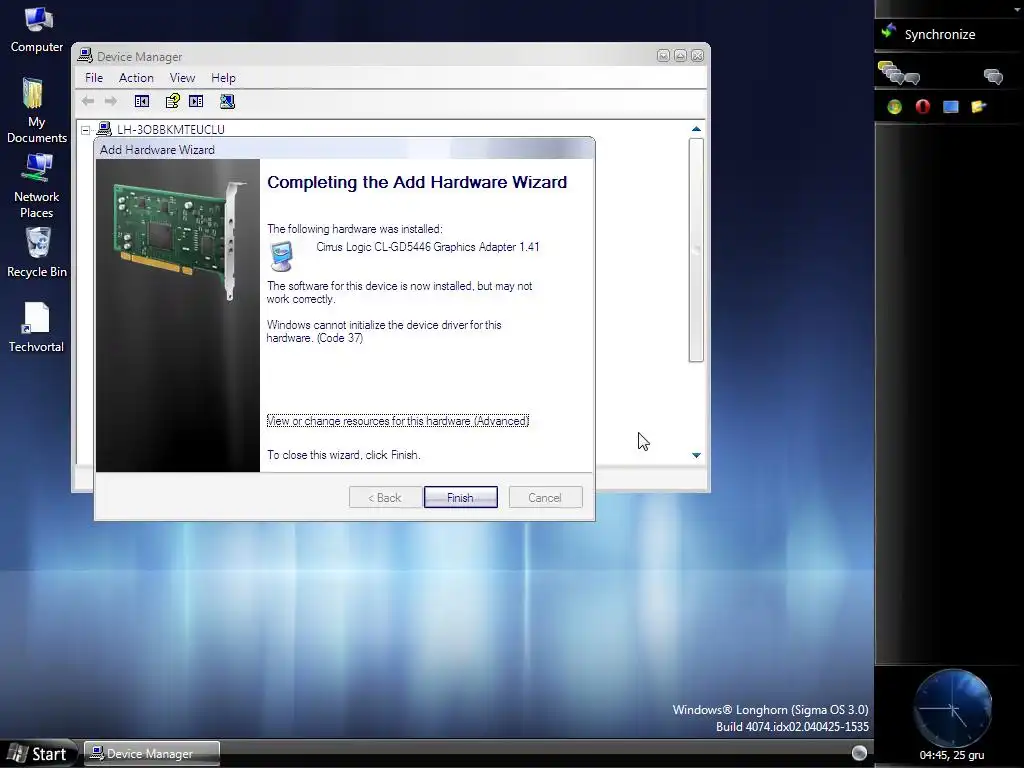Open the Action menu
This screenshot has width=1024, height=768.
point(136,78)
